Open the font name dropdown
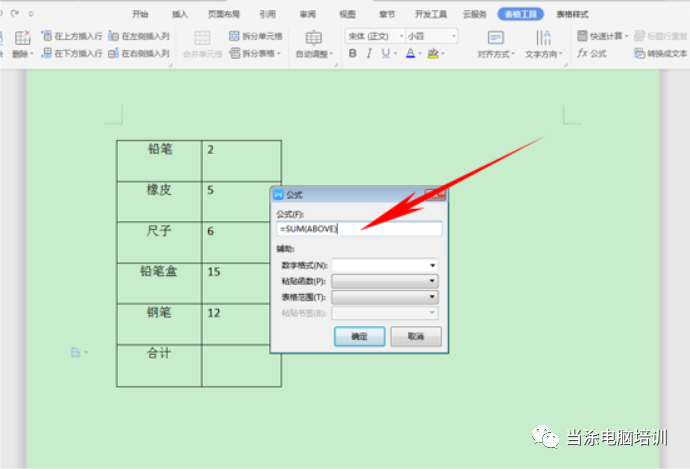This screenshot has width=690, height=469. (401, 36)
